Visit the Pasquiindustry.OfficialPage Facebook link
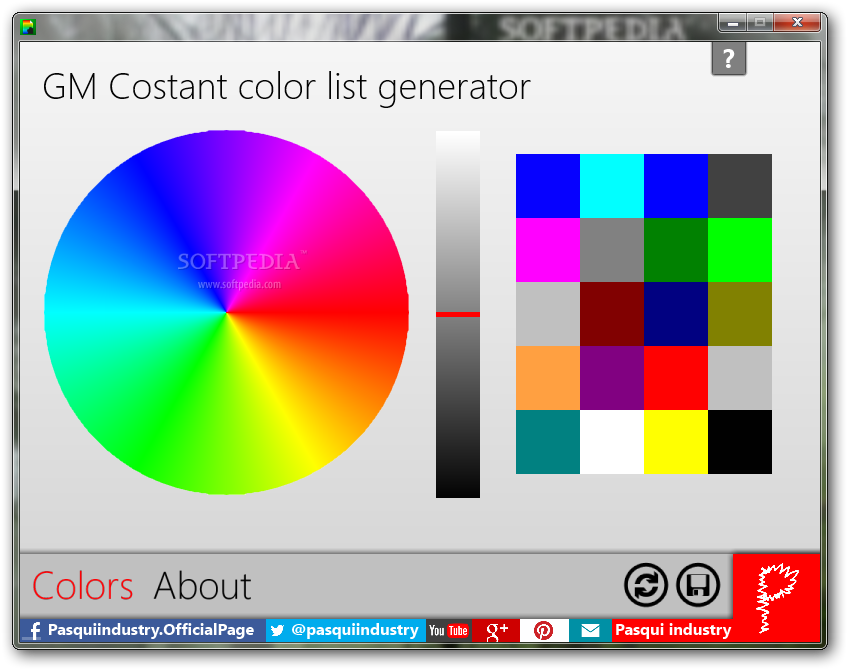This screenshot has height=670, width=848. coord(143,630)
